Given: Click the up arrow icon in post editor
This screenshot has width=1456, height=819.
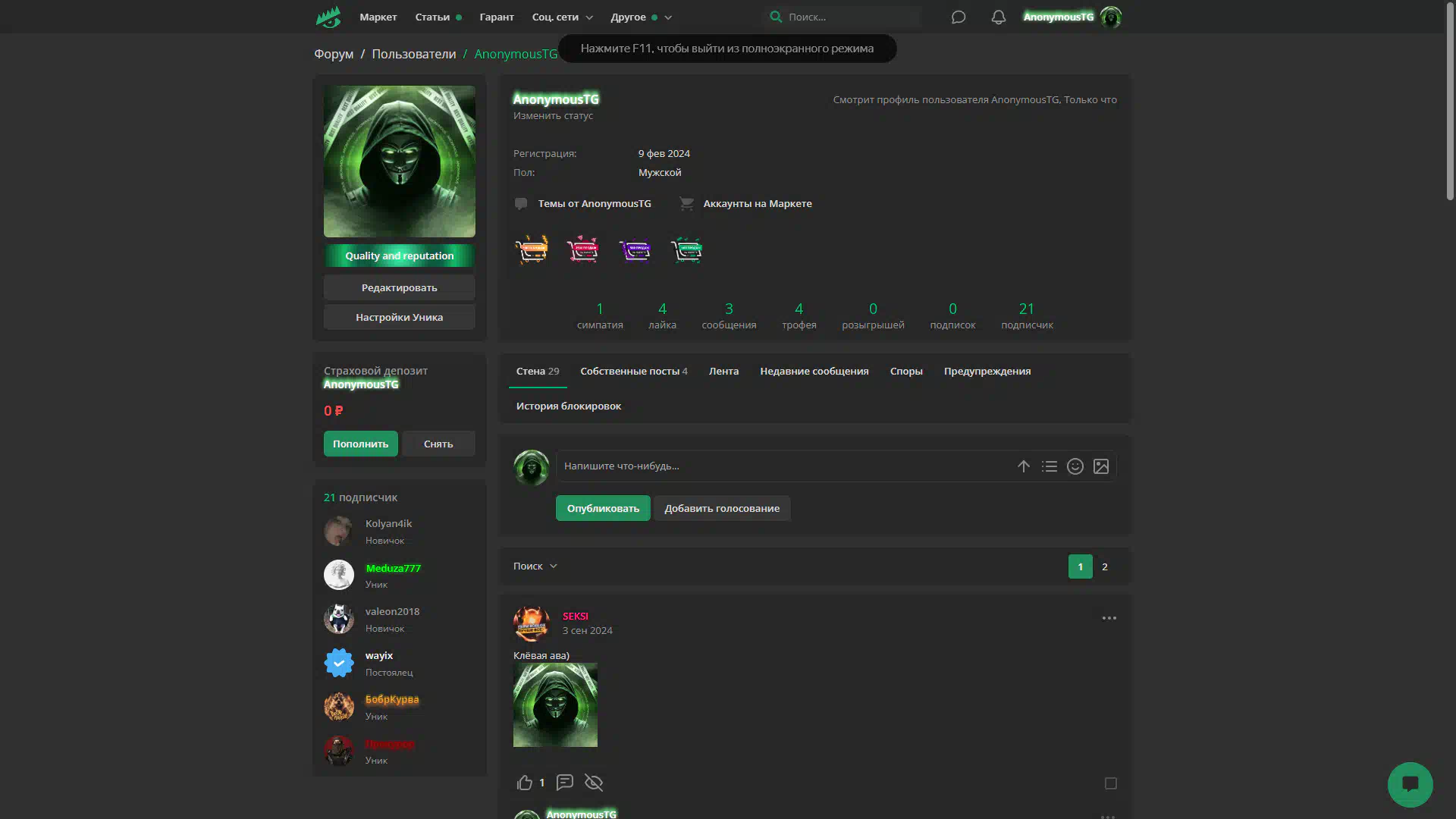Looking at the screenshot, I should pos(1024,466).
